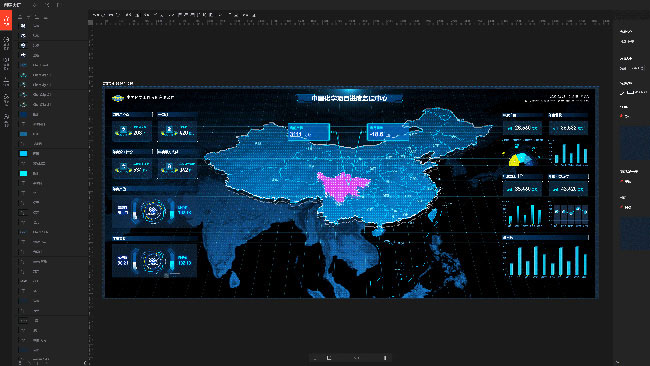Click the lower red icon in the properties panel
The height and width of the screenshot is (366, 650).
tap(621, 207)
